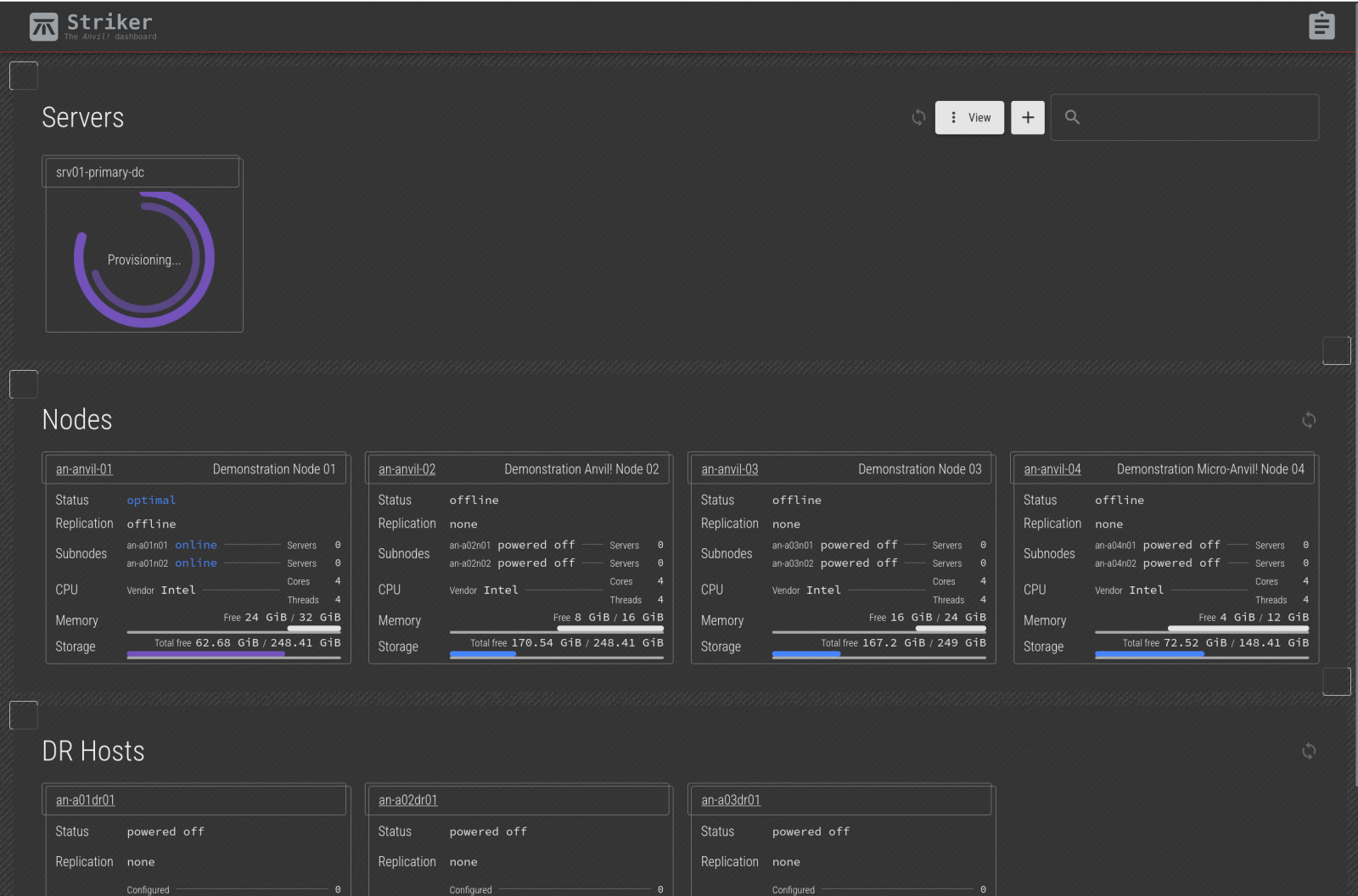The height and width of the screenshot is (896, 1358).
Task: Open the an-a02dr01 DR host link
Action: coord(407,800)
